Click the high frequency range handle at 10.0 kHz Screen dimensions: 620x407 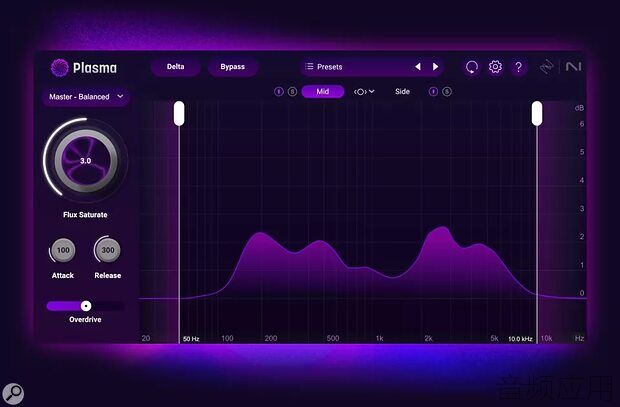pos(537,114)
